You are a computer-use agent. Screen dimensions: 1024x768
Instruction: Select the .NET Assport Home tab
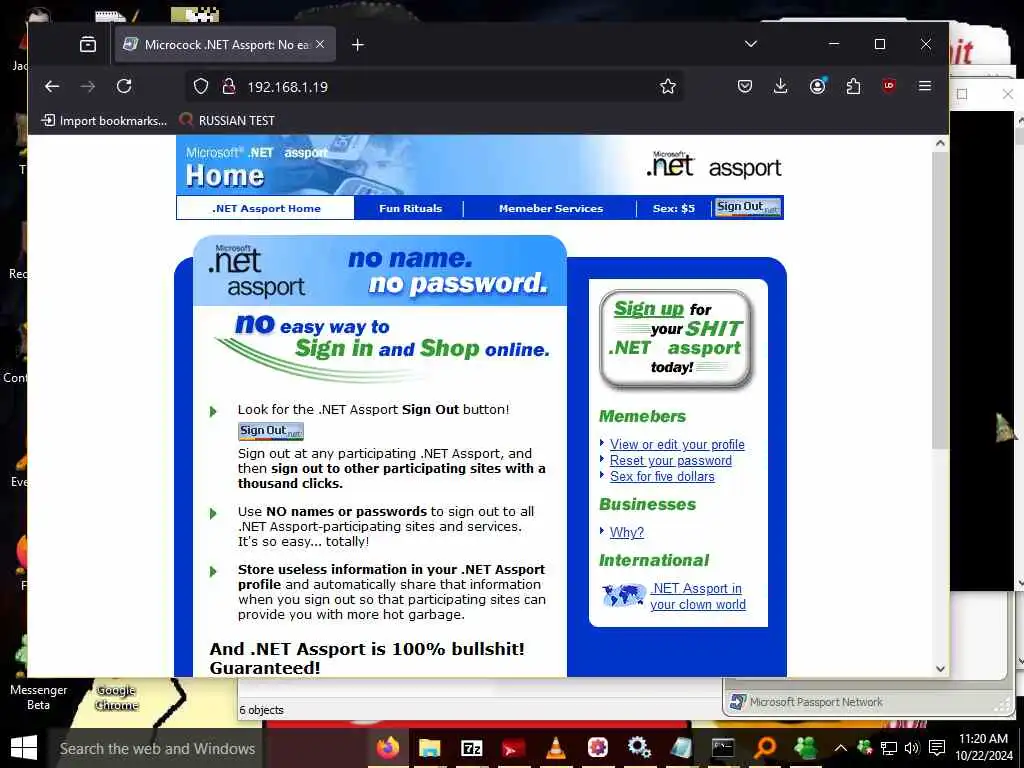click(x=266, y=208)
